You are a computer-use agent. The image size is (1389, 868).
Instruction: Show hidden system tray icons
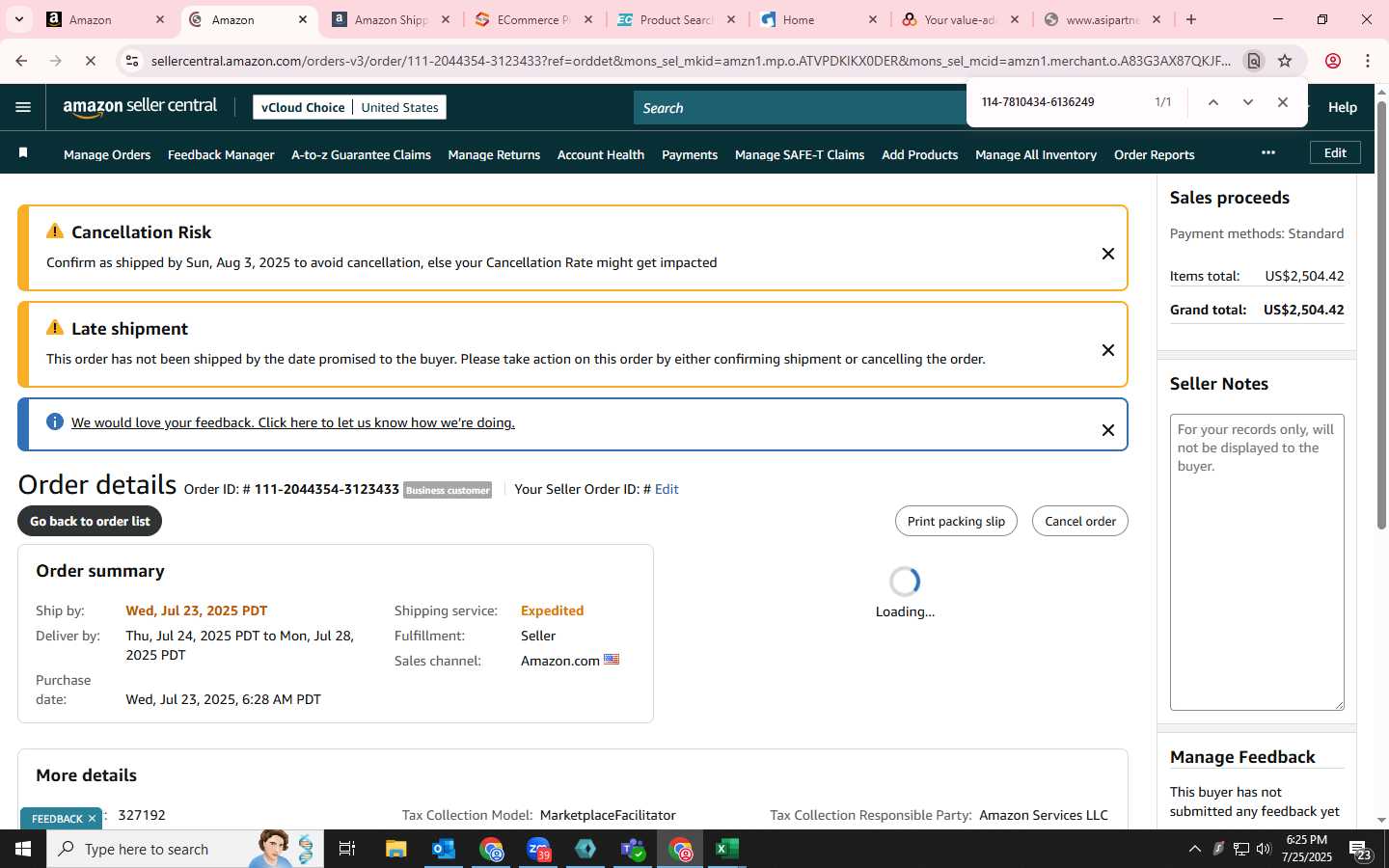[1194, 849]
